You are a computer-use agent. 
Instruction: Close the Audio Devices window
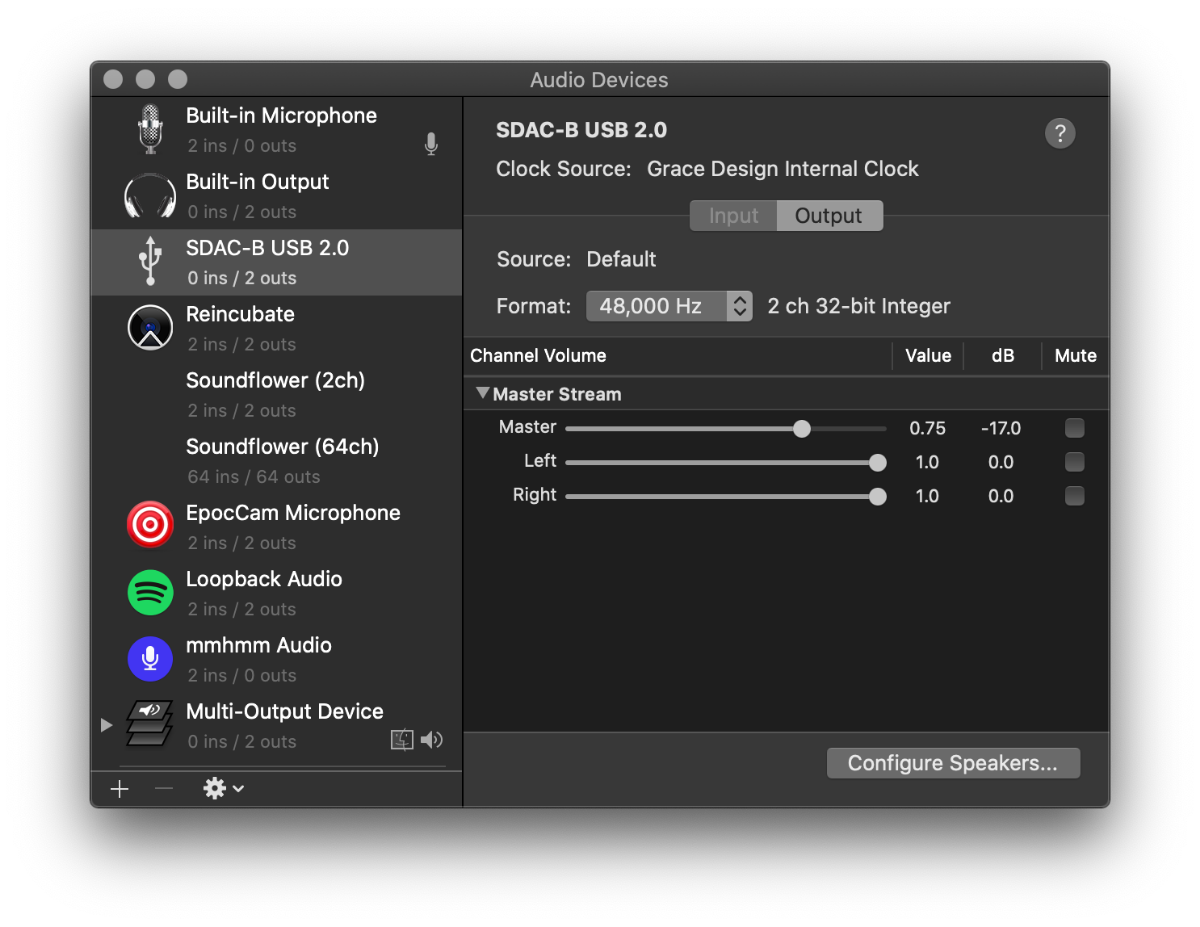[113, 79]
